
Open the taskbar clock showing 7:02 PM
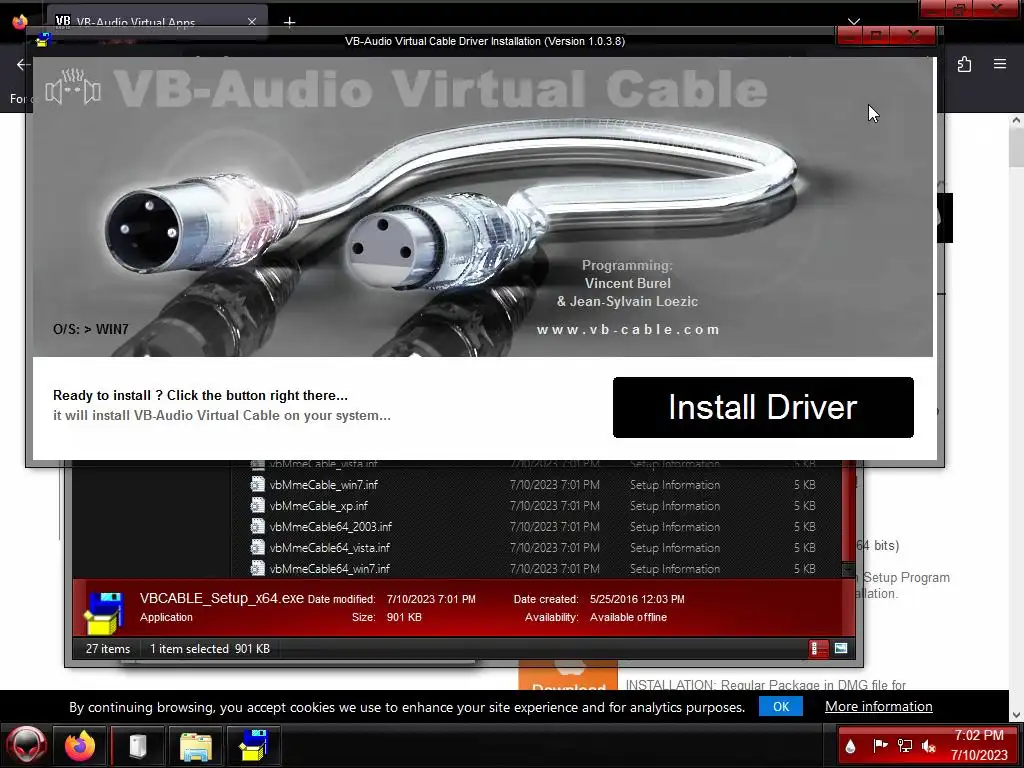point(979,745)
